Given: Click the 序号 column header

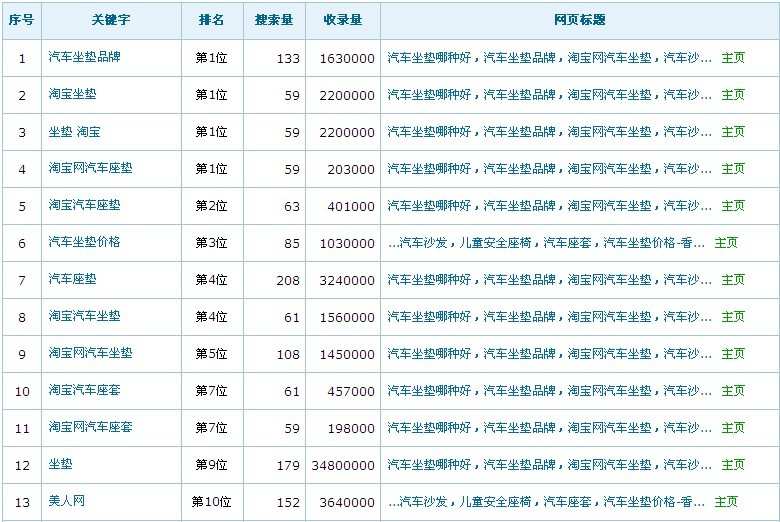Looking at the screenshot, I should coord(21,20).
